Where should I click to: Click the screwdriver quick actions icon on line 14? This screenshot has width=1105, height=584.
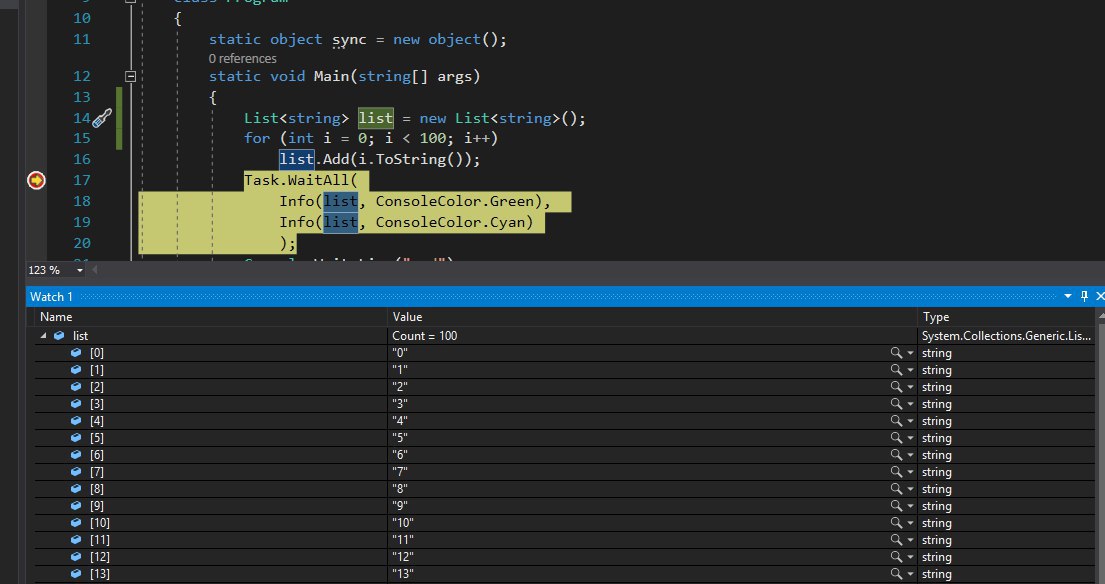tap(102, 118)
